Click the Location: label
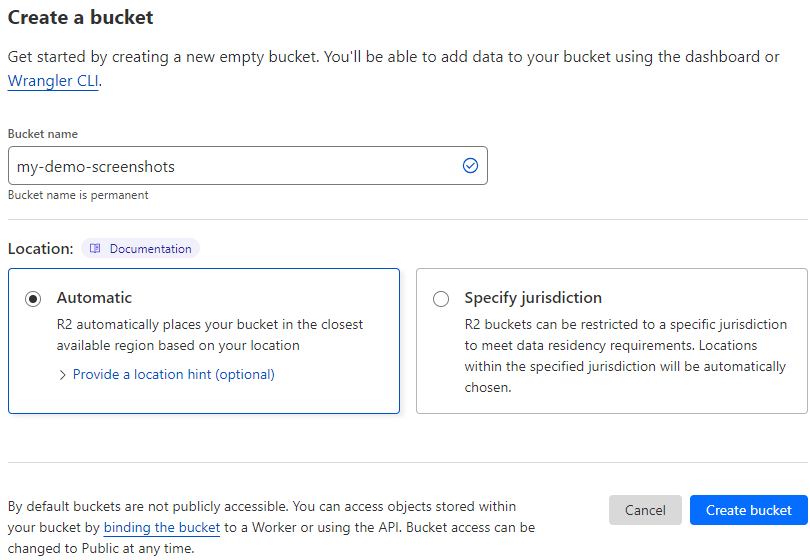Screen dimensions: 810x560 41,249
